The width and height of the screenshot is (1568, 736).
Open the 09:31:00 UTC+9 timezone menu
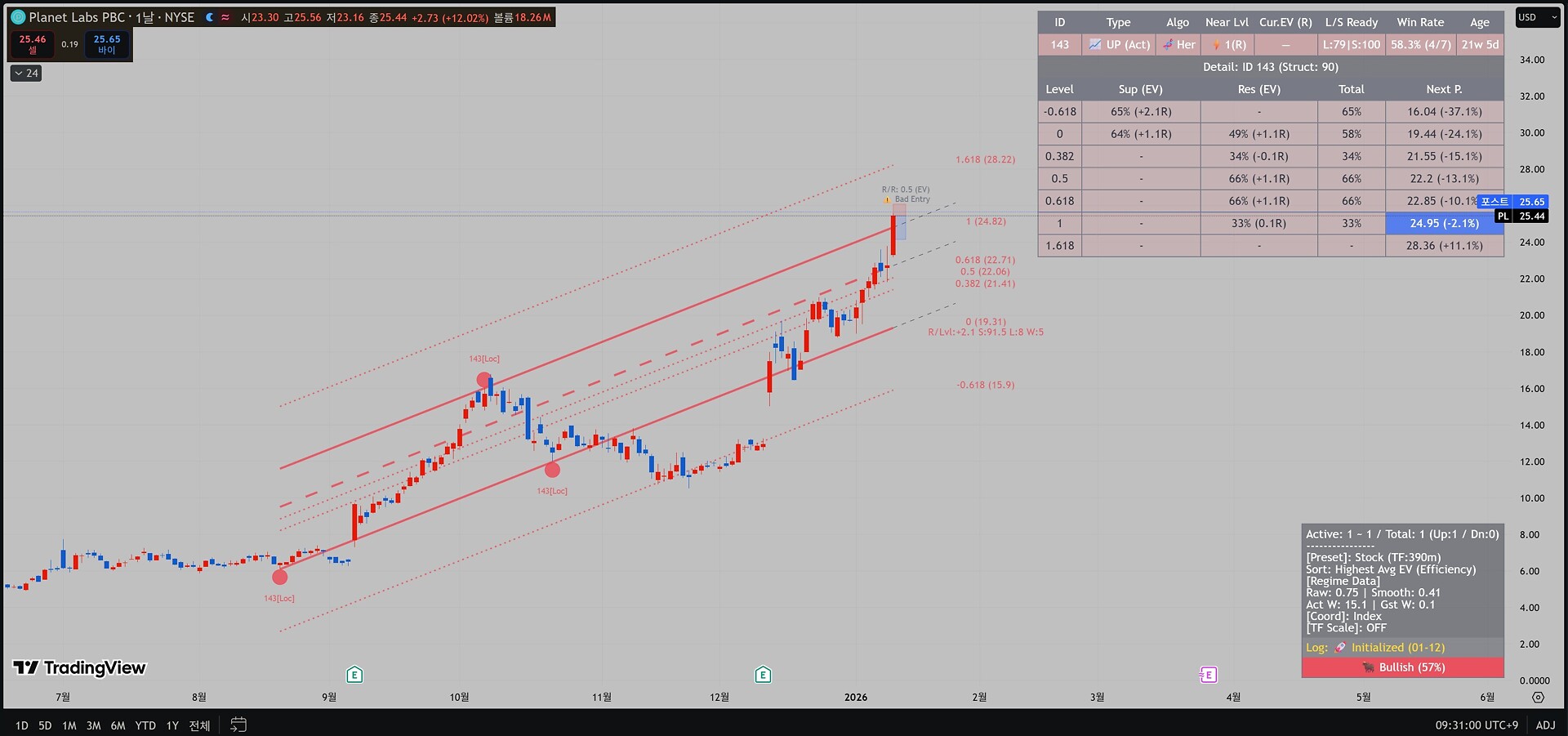(1477, 725)
